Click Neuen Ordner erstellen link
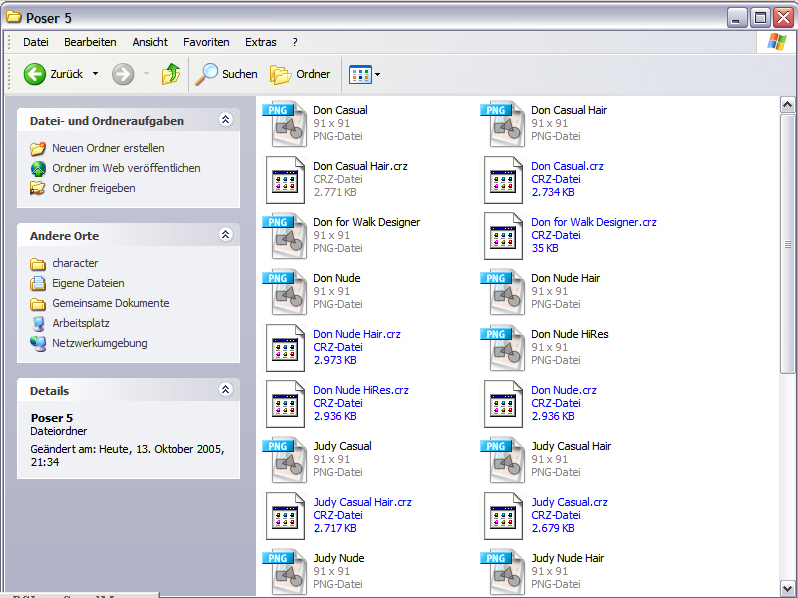Image resolution: width=798 pixels, height=598 pixels. pyautogui.click(x=108, y=149)
